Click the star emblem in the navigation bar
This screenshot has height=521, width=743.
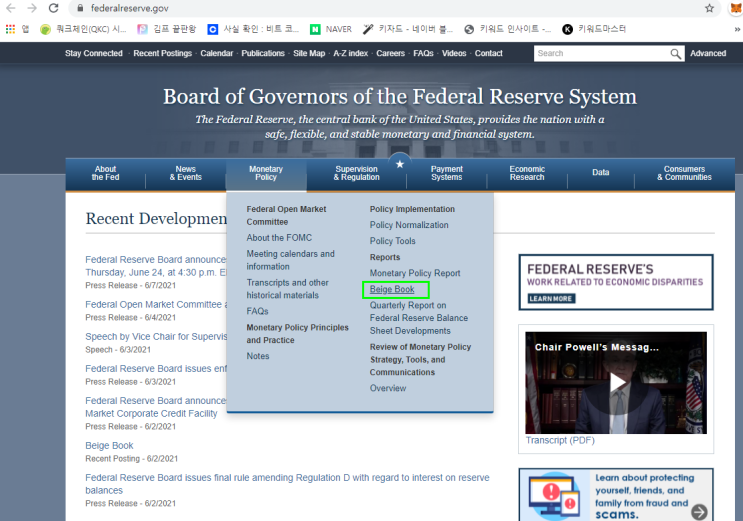click(x=400, y=164)
